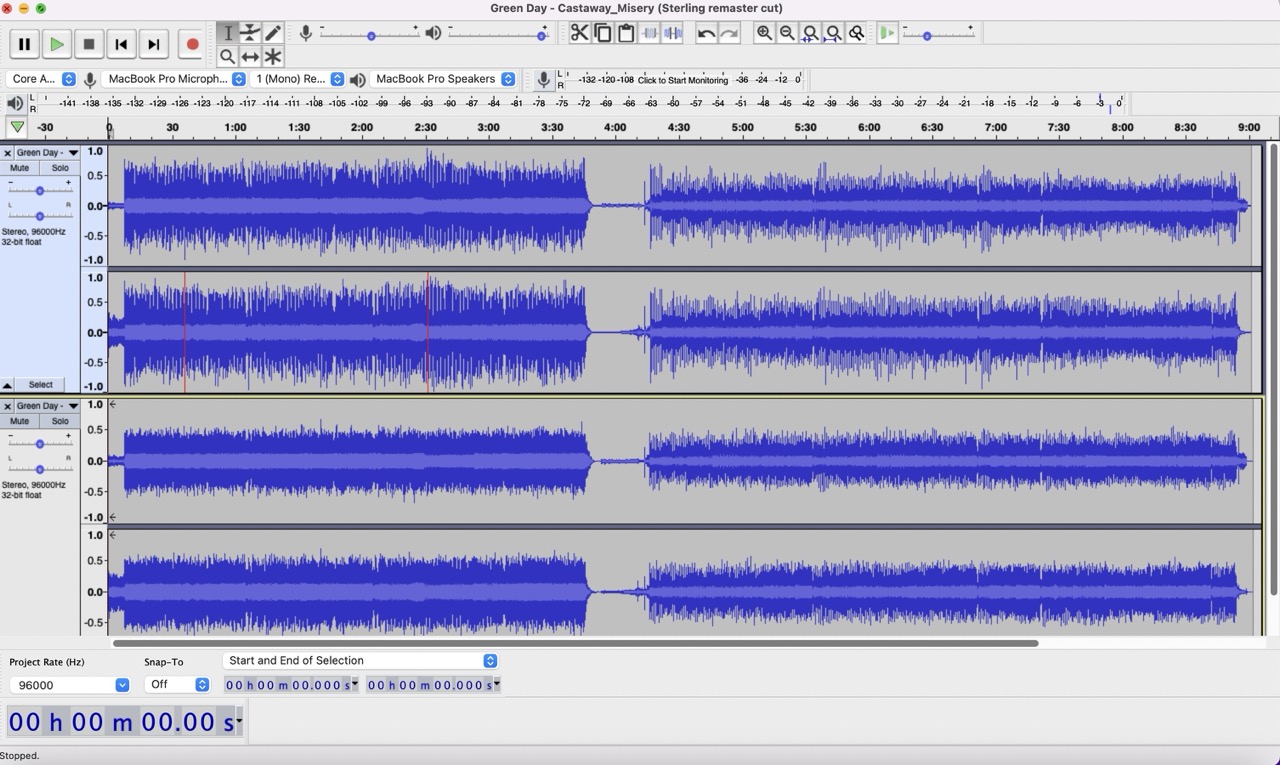The image size is (1280, 765).
Task: Zoom in with the magnifier plus icon
Action: [764, 33]
